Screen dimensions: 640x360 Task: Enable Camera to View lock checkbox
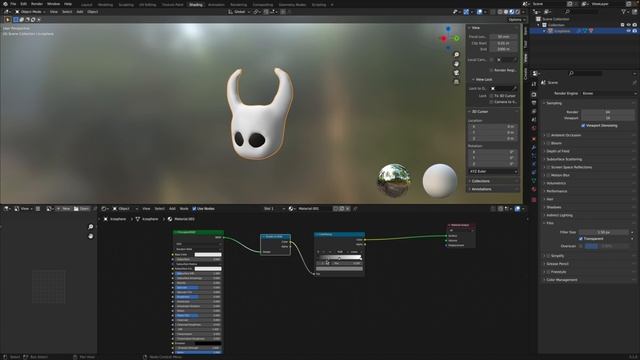(491, 102)
